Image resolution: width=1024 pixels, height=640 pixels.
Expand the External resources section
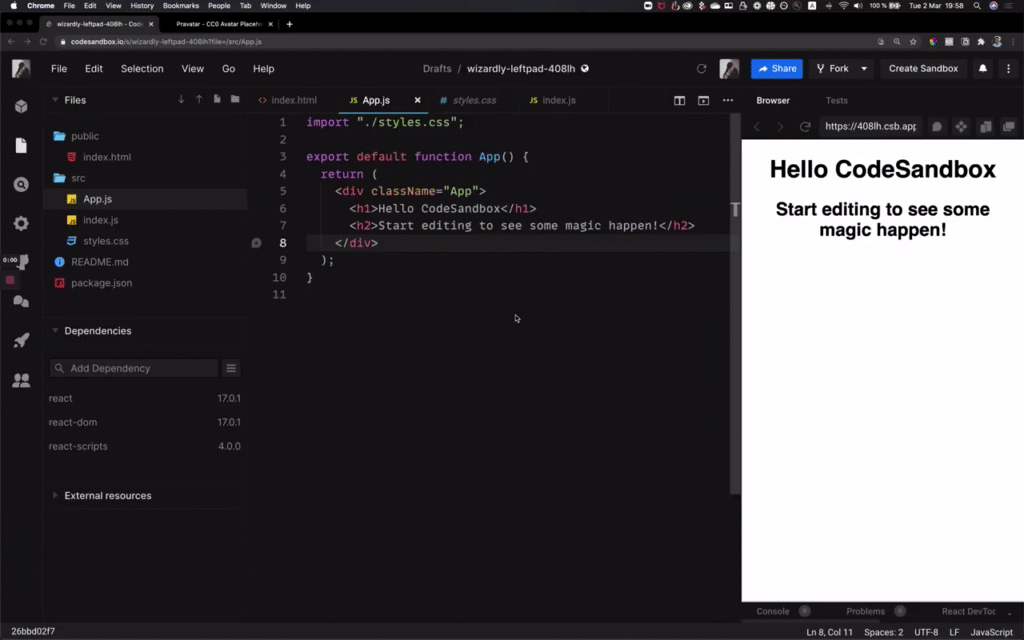coord(55,495)
